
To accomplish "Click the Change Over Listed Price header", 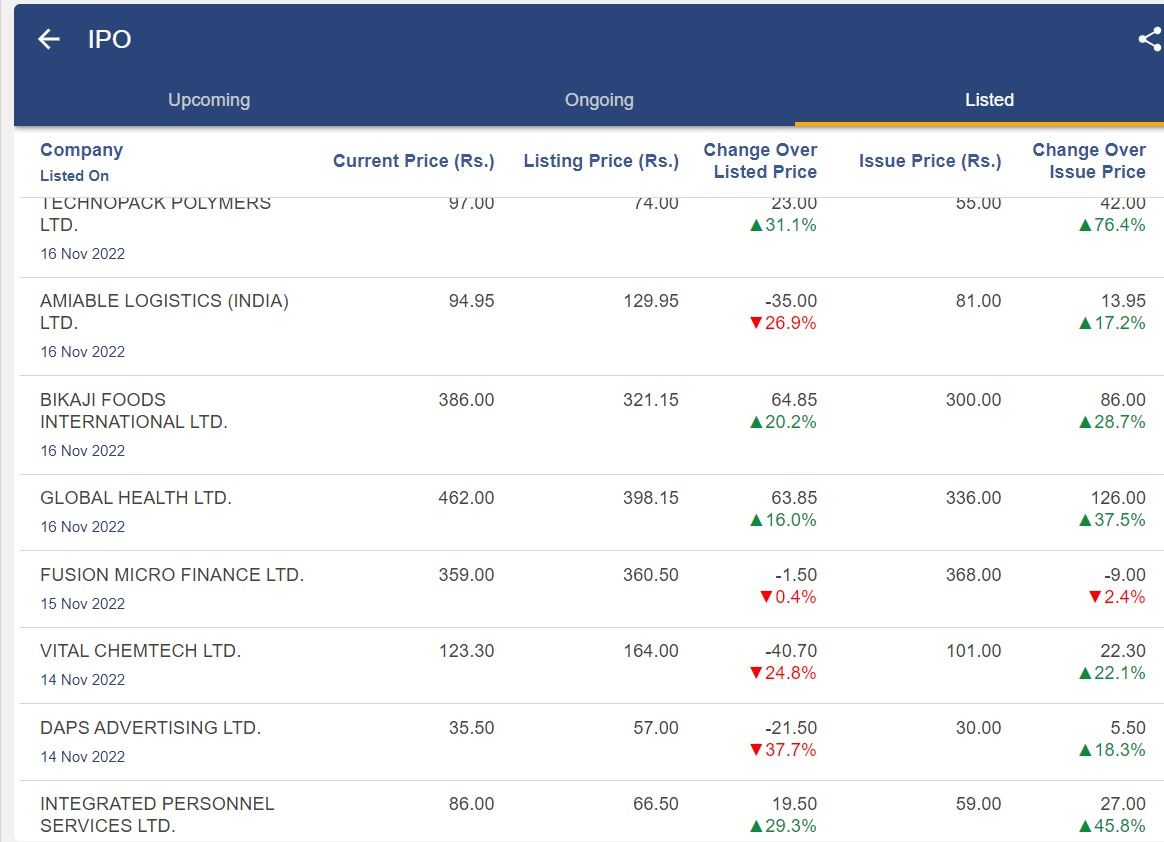I will 760,160.
